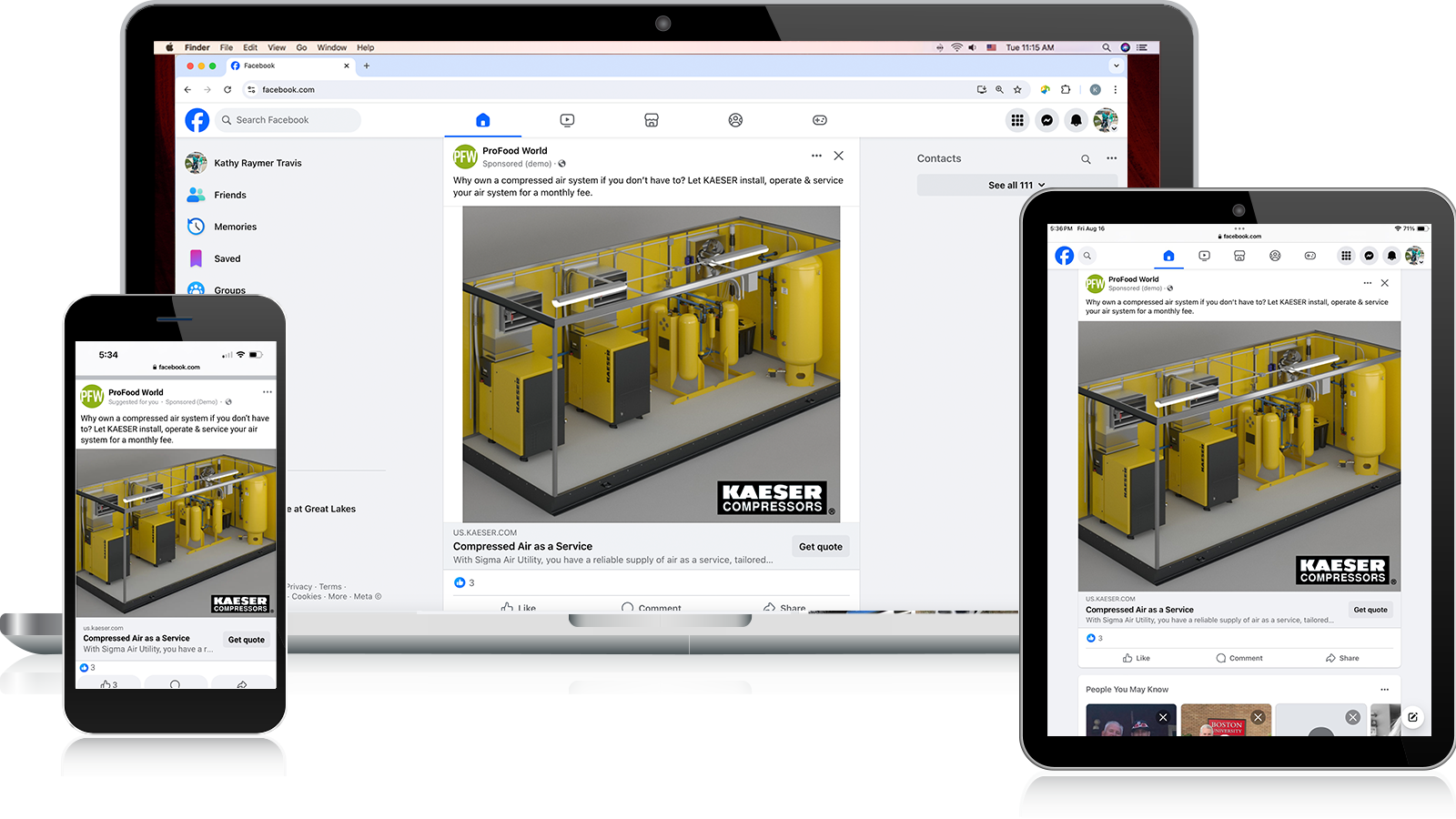Viewport: 1456px width, 819px height.
Task: Close the ad with X on tablet
Action: pos(1385,283)
